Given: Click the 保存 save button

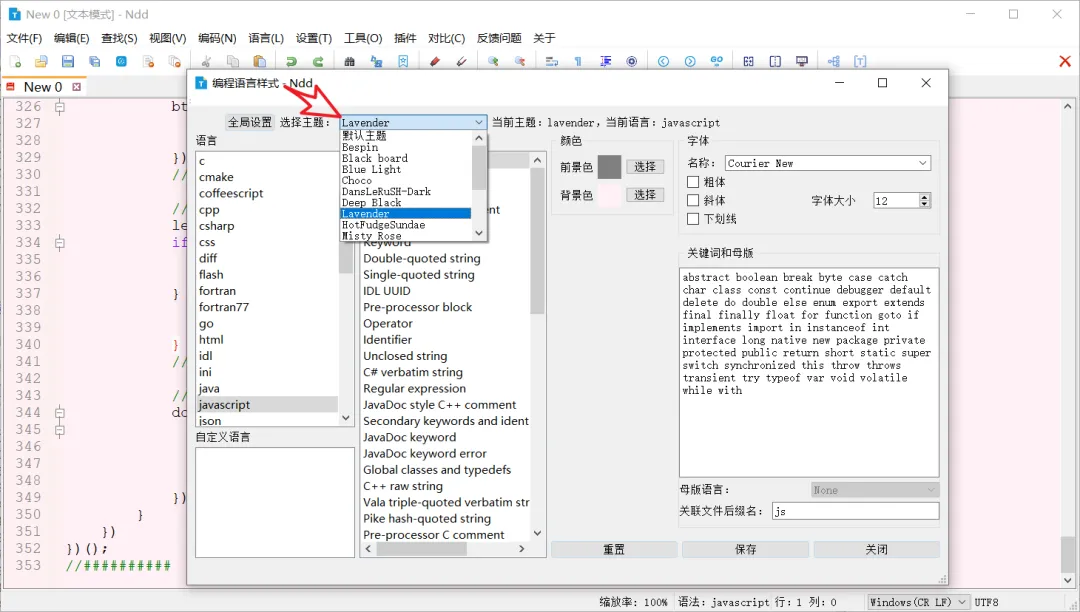Looking at the screenshot, I should 745,549.
